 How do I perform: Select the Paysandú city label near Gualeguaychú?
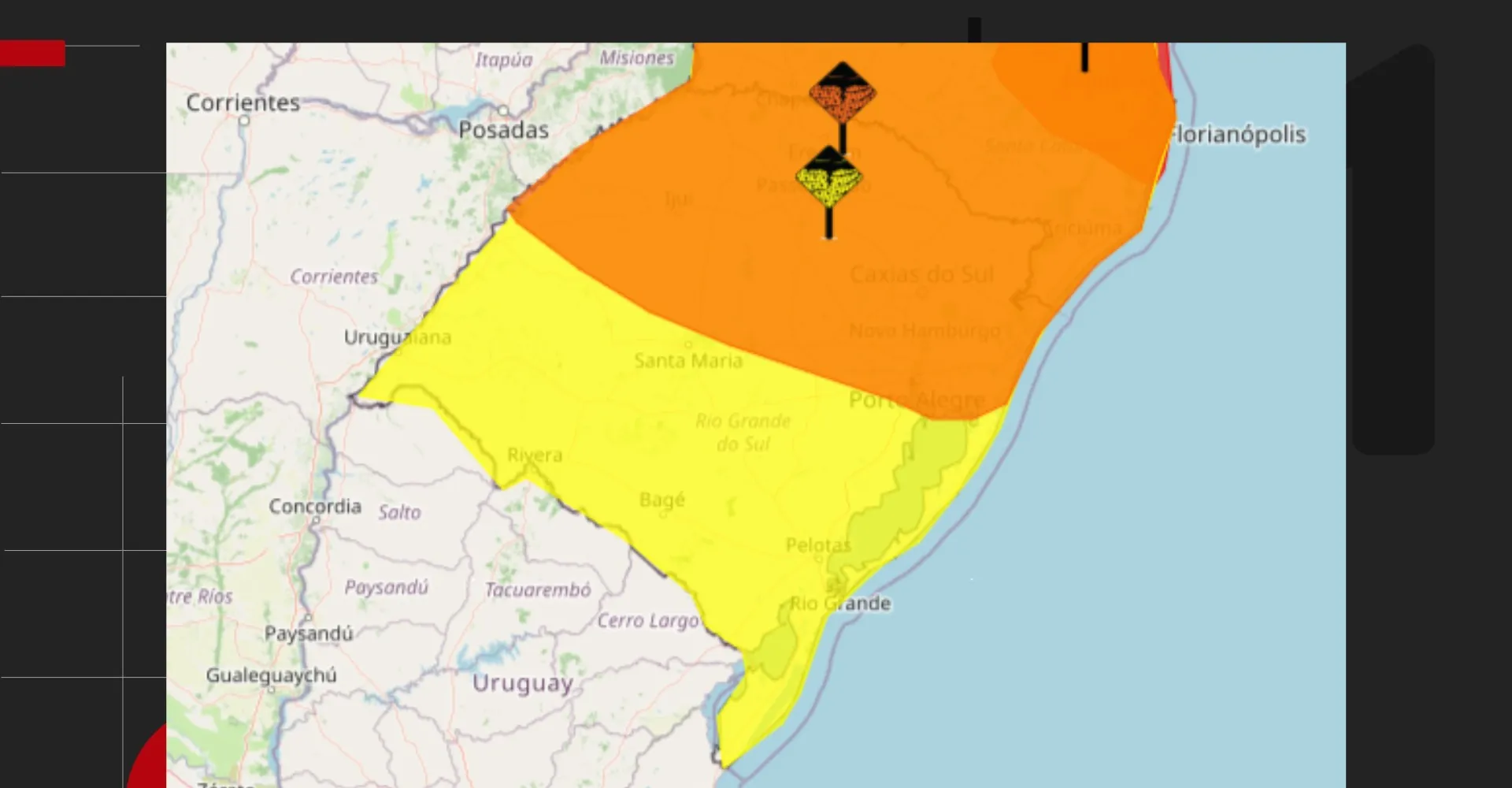[309, 634]
